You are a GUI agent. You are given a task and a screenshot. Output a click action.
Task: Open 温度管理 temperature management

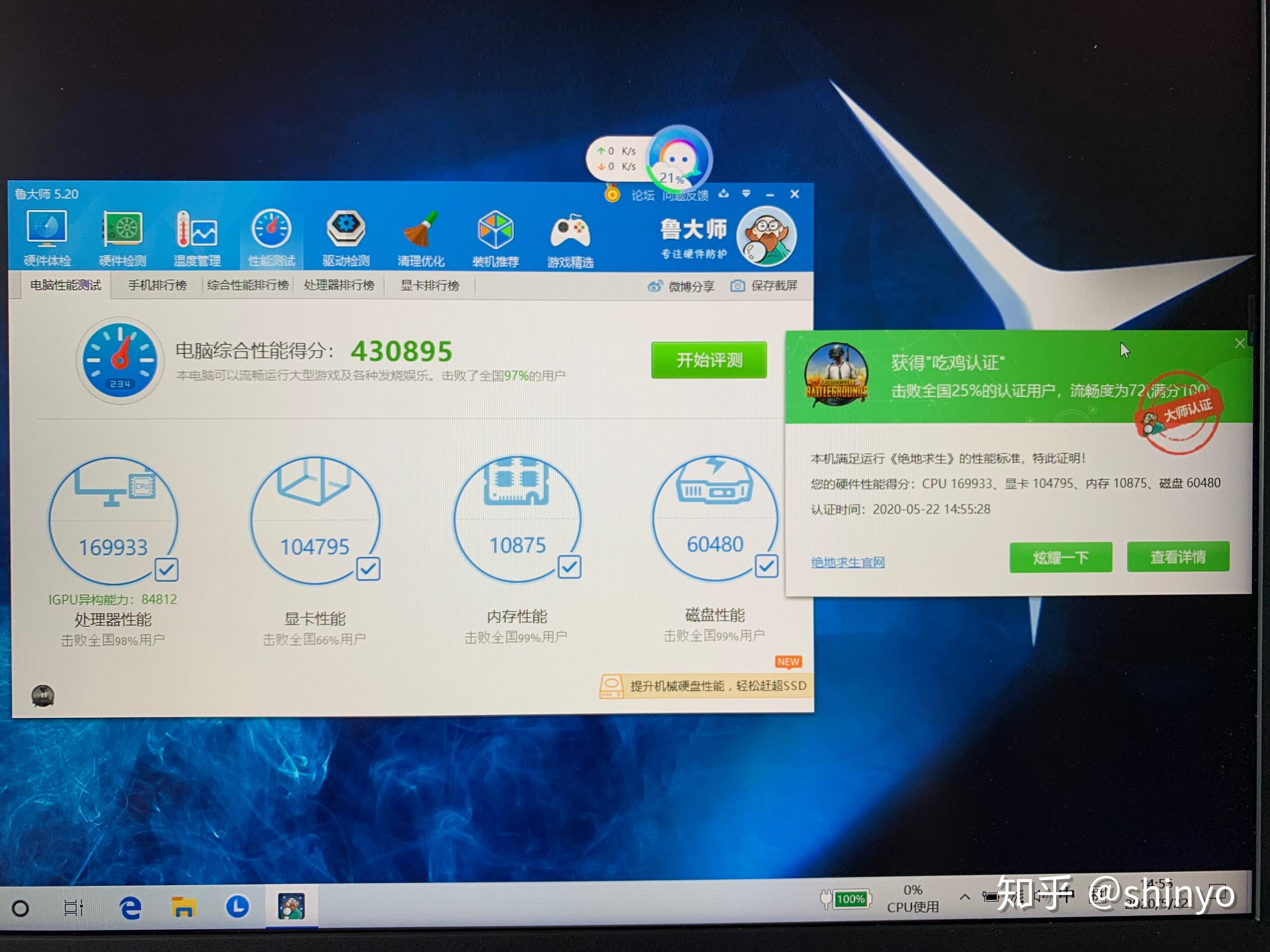click(x=197, y=238)
